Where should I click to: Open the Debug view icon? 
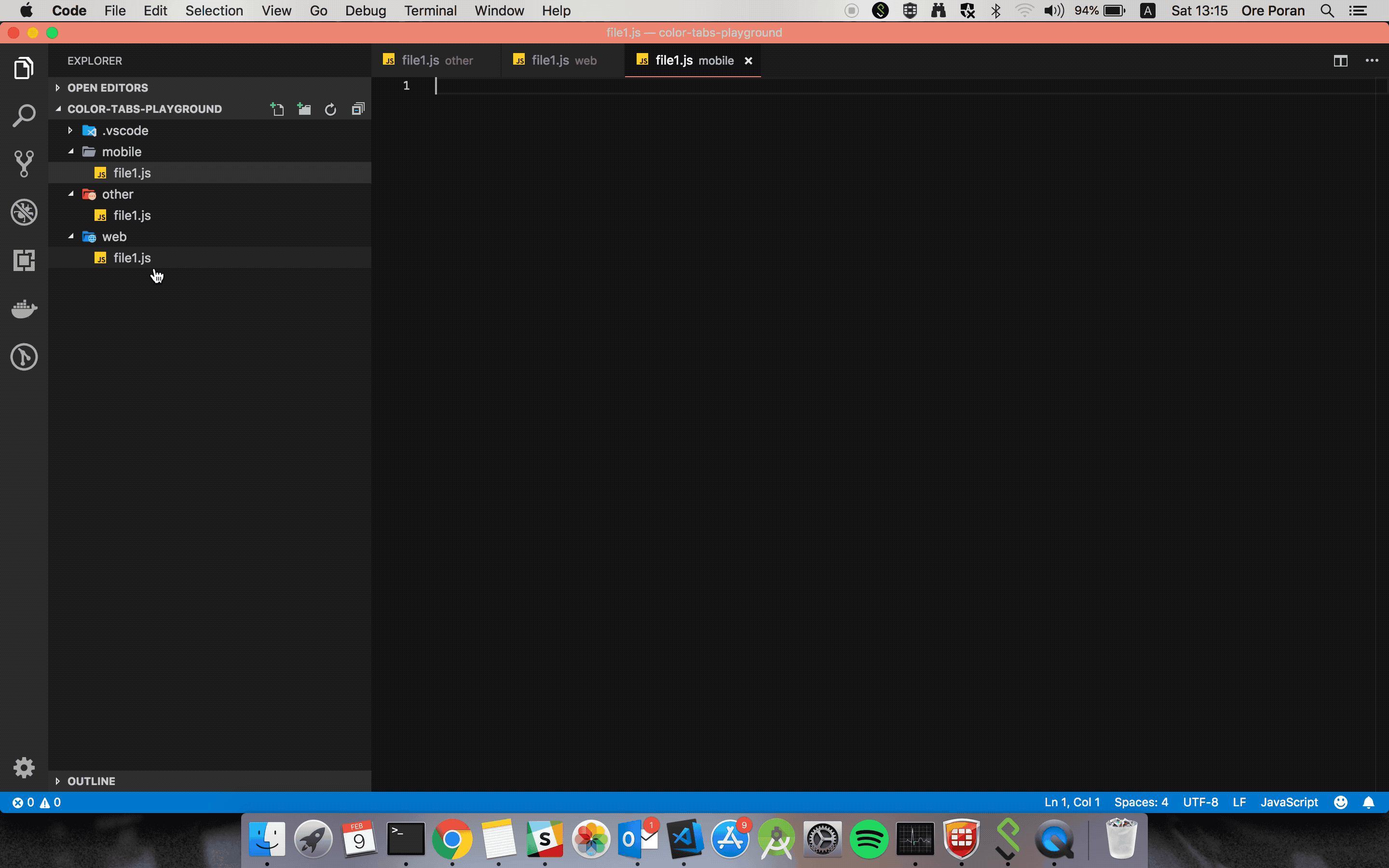tap(24, 212)
